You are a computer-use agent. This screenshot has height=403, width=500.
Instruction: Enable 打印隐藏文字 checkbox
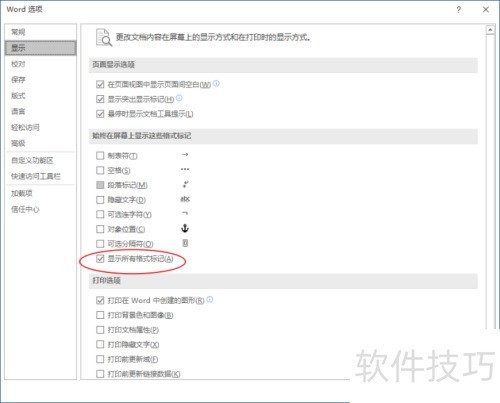point(100,344)
